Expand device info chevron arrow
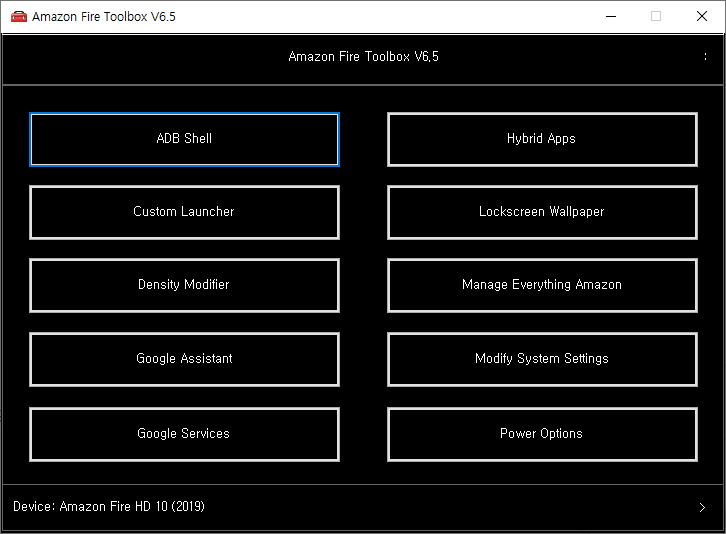 [x=702, y=507]
